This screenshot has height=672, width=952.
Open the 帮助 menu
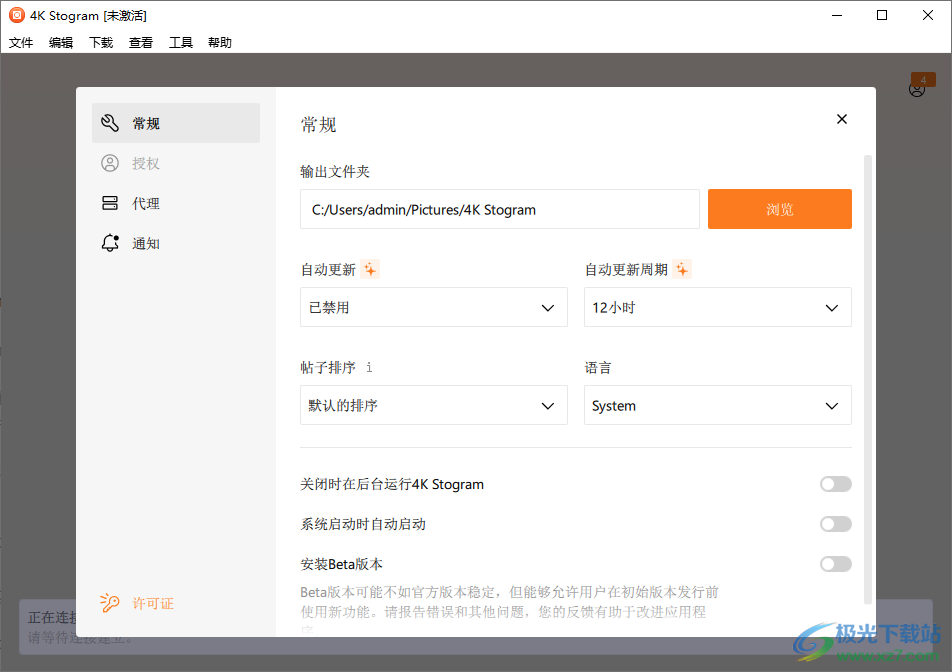(220, 42)
